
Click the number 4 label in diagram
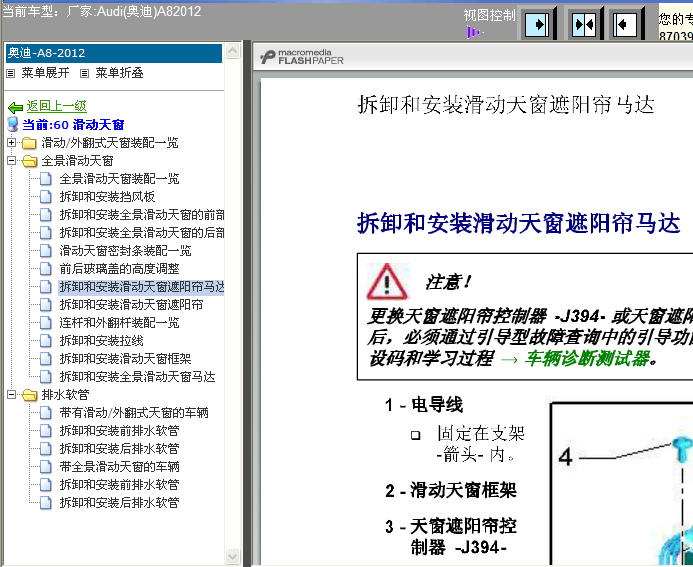point(565,457)
